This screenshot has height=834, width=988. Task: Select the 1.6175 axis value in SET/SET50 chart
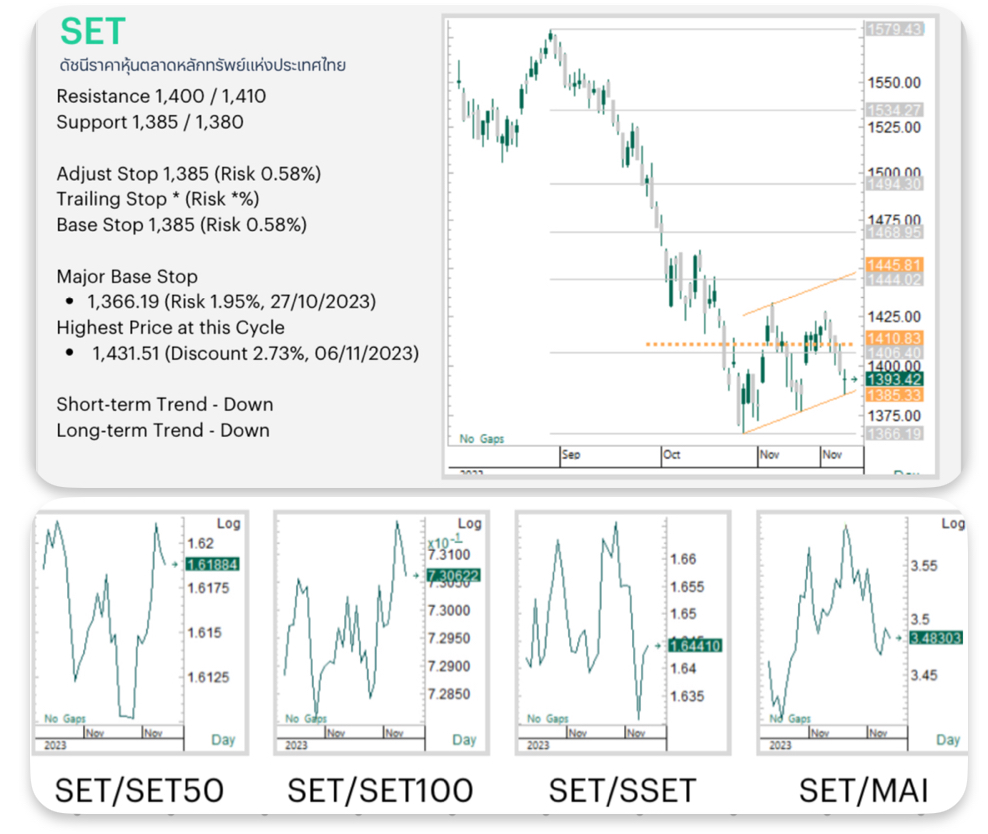point(209,588)
